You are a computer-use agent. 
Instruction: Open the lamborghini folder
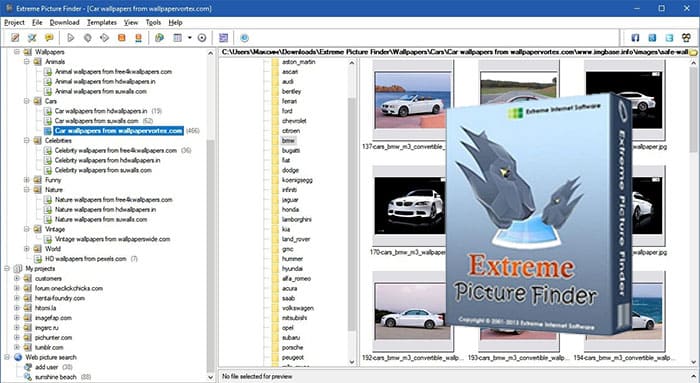tap(296, 219)
